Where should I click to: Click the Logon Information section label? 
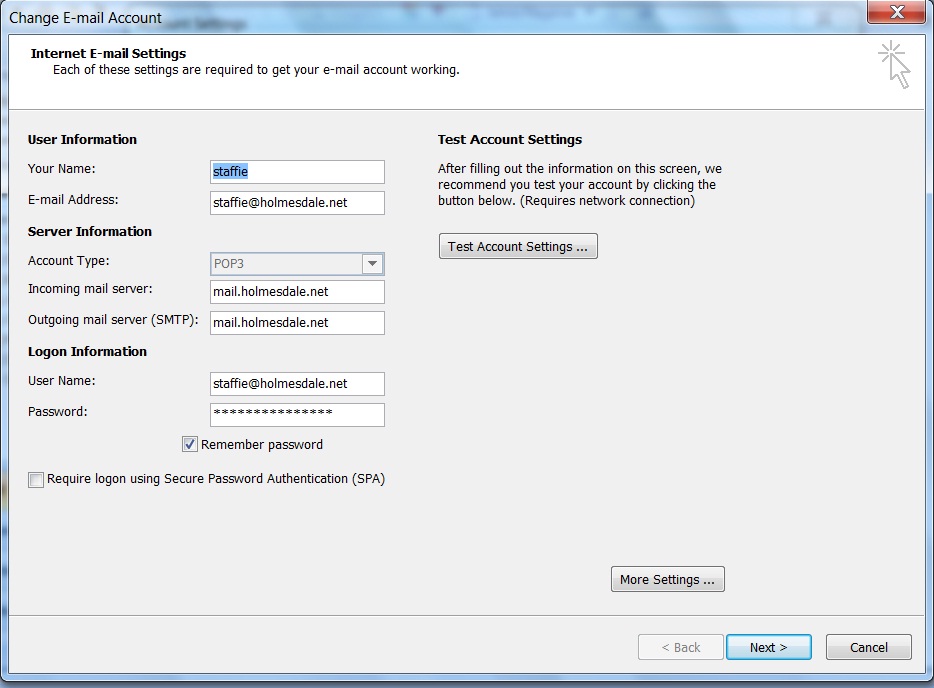coord(87,352)
